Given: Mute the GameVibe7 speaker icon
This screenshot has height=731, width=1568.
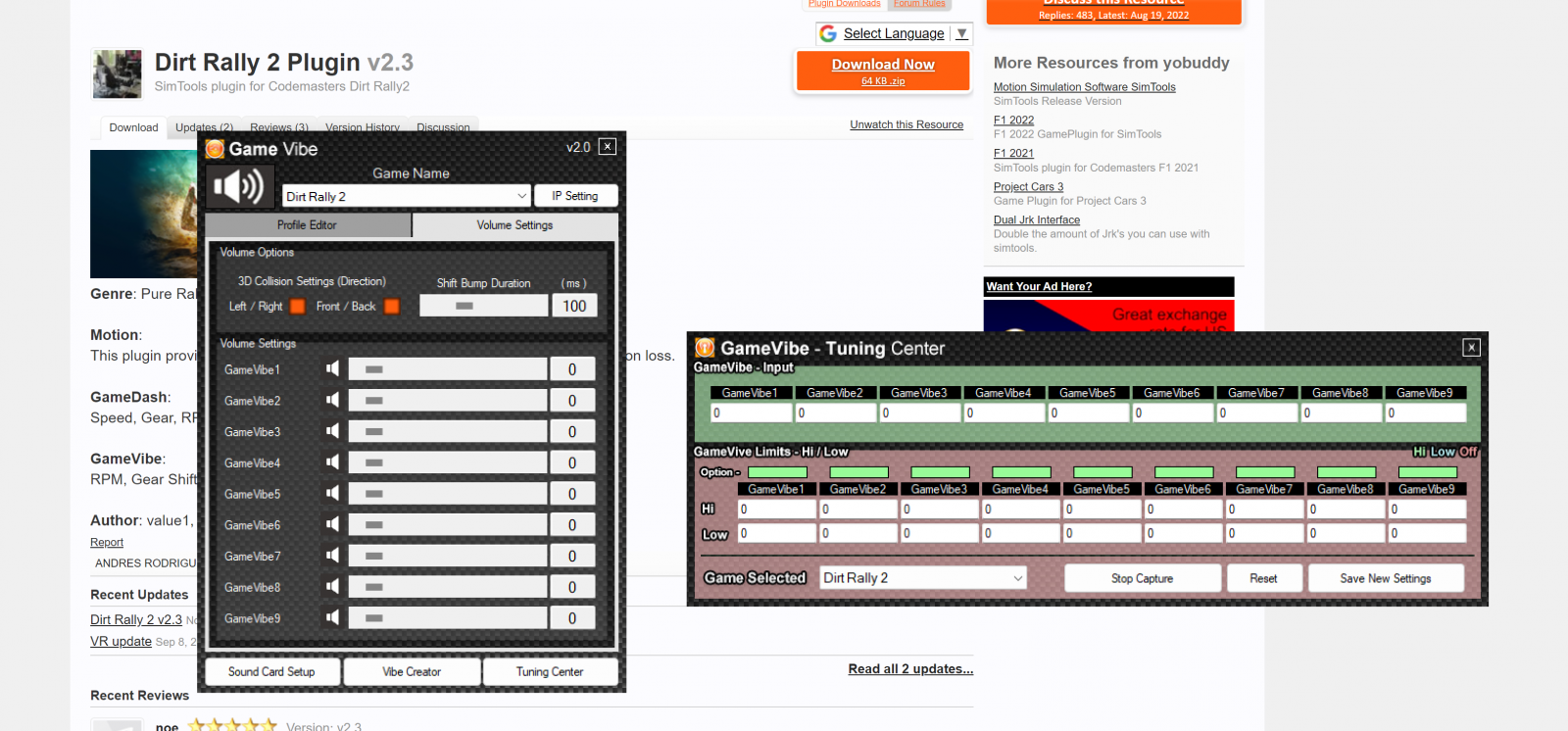Looking at the screenshot, I should [x=333, y=556].
